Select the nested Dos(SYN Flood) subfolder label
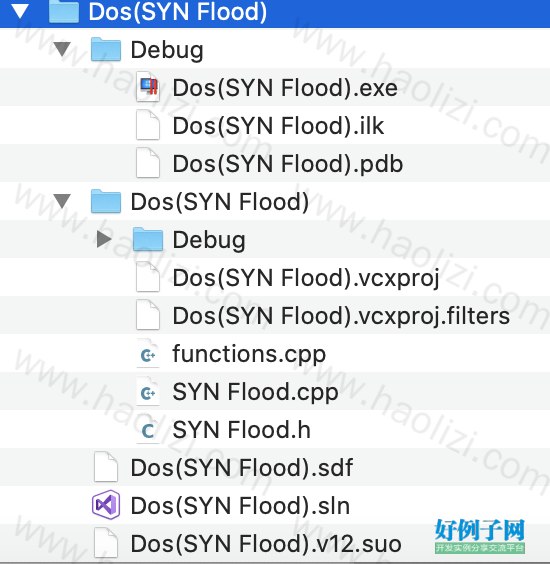The height and width of the screenshot is (564, 550). 220,202
